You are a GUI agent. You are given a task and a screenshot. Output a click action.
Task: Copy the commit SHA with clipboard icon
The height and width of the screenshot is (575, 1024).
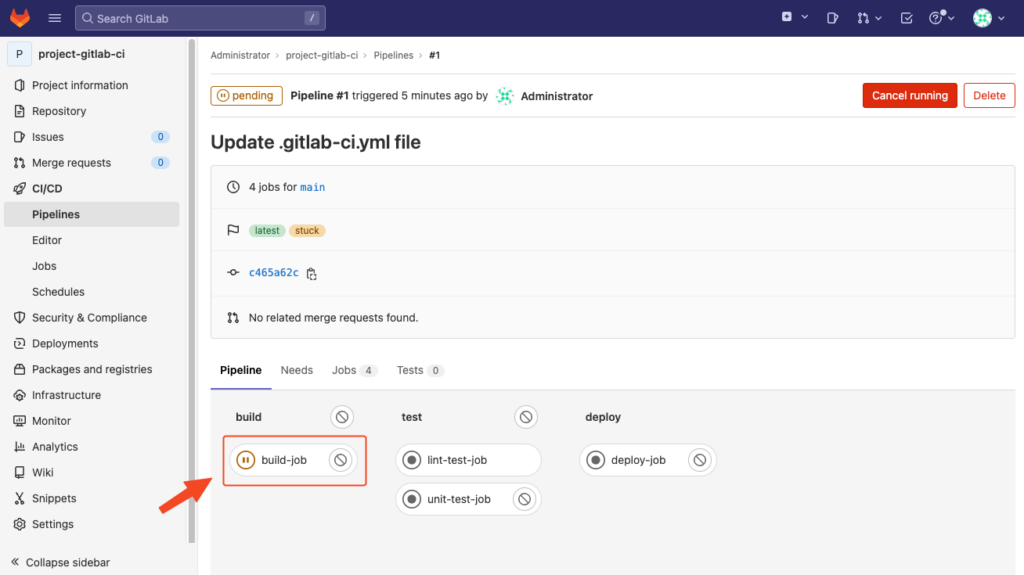[312, 274]
